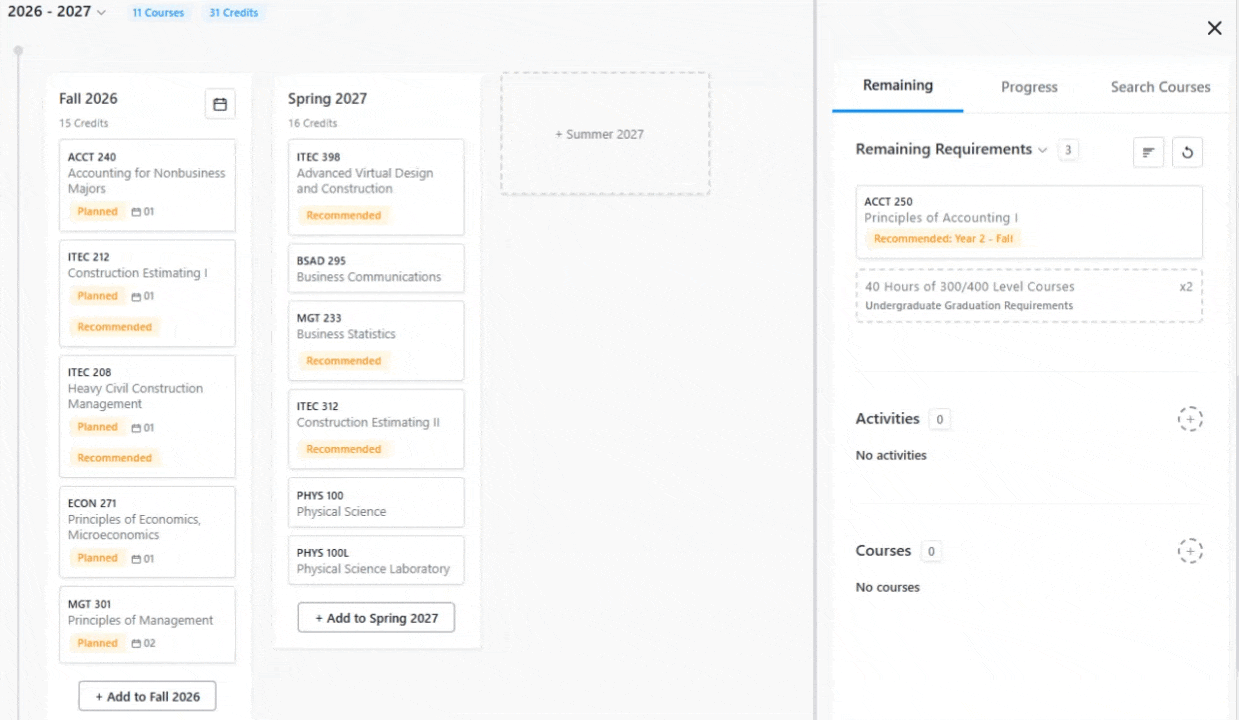The height and width of the screenshot is (720, 1239).
Task: Select 40 Hours of 300/400 Level Courses
Action: (x=1029, y=296)
